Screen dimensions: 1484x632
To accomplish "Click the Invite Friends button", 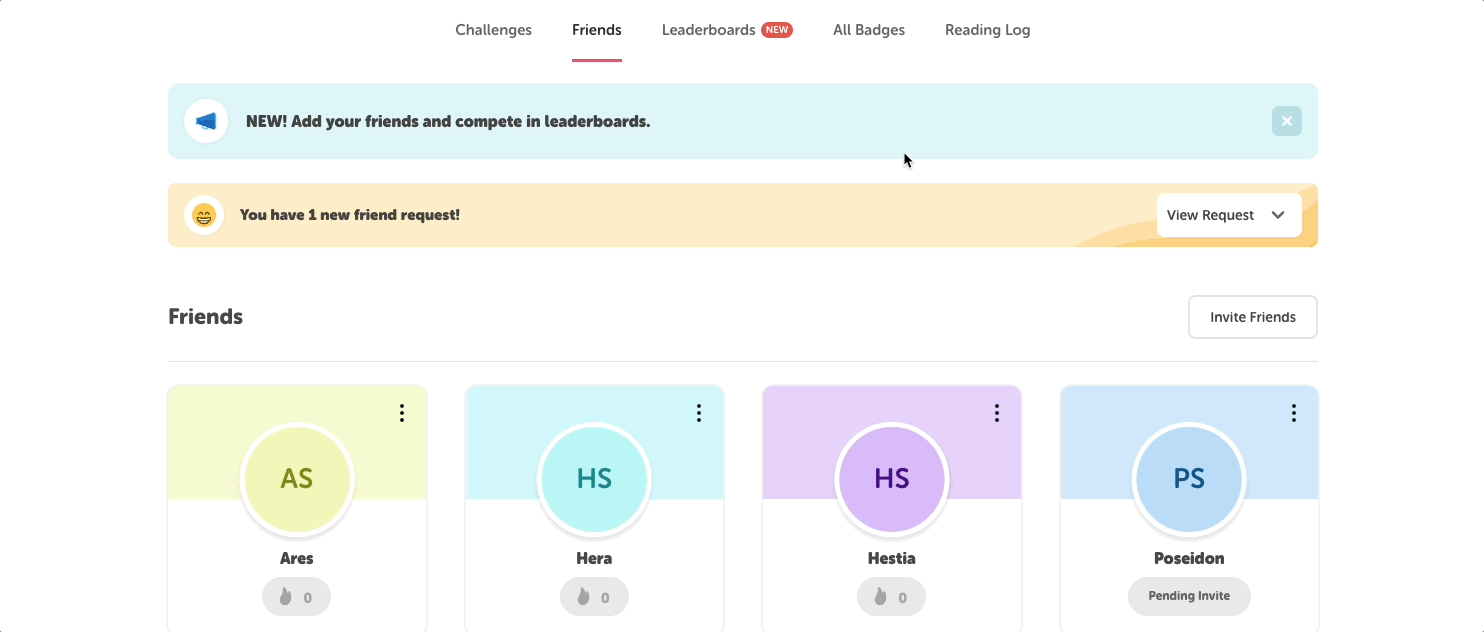I will pos(1252,316).
